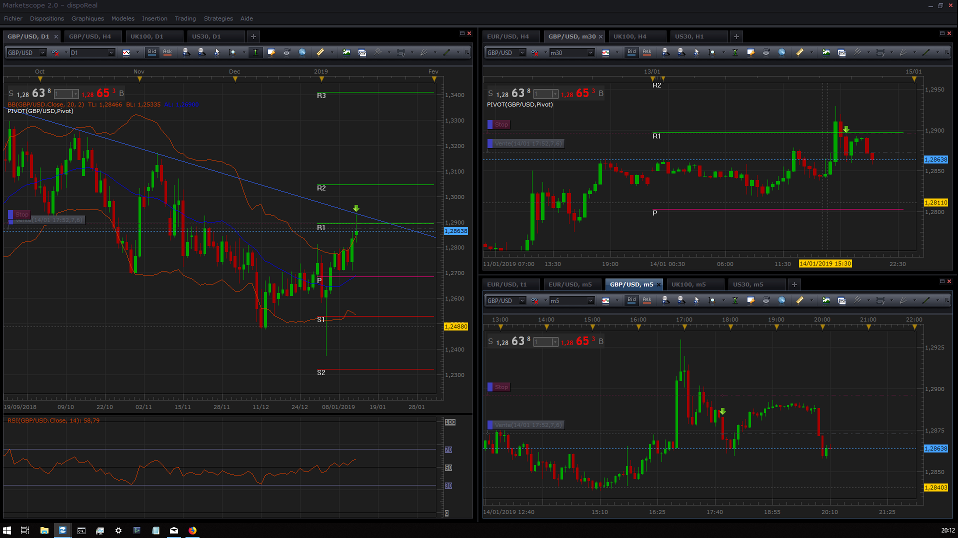
Task: Open the Trading menu
Action: pyautogui.click(x=185, y=18)
